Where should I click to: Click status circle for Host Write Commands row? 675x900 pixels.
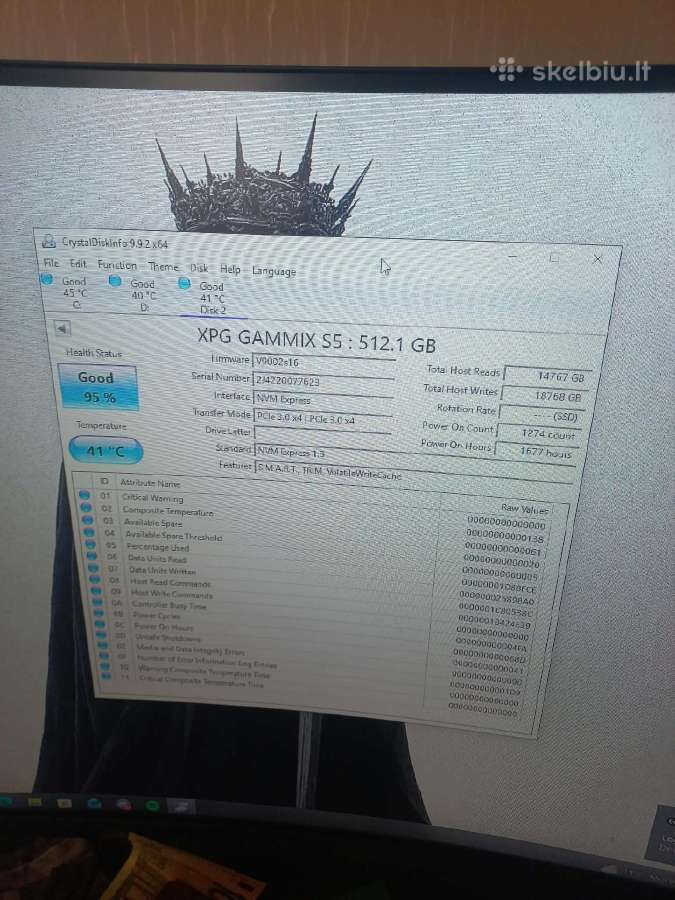coord(97,591)
